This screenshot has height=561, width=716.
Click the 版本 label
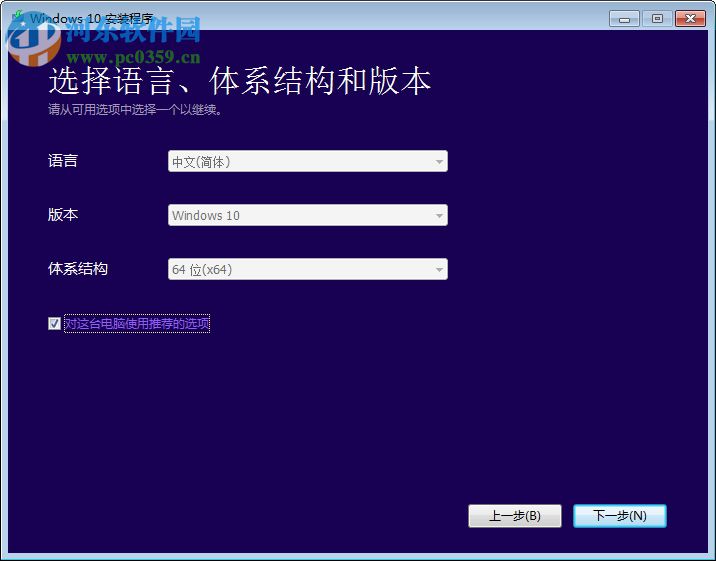coord(63,215)
